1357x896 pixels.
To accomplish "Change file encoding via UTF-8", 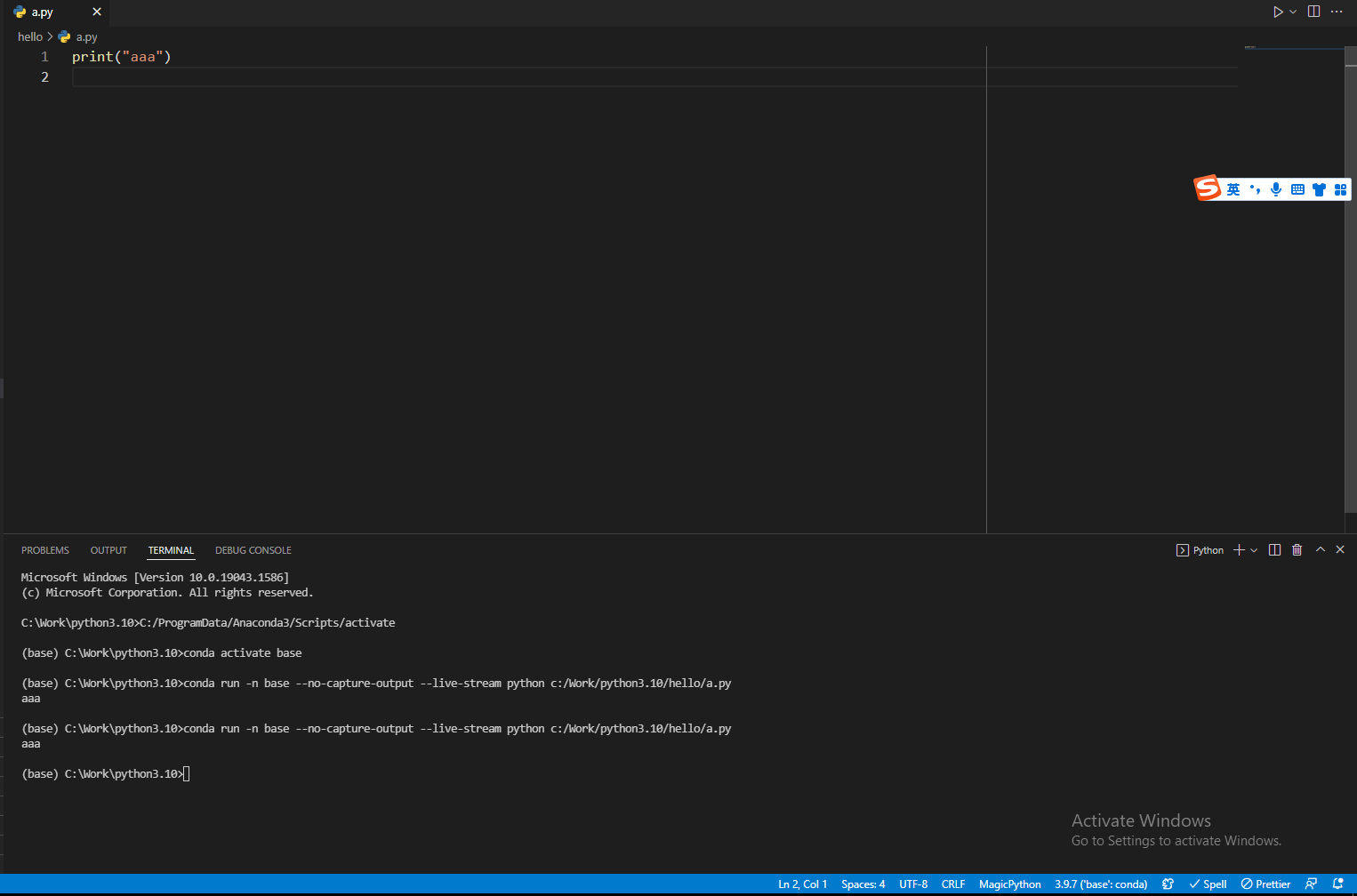I will coord(913,884).
